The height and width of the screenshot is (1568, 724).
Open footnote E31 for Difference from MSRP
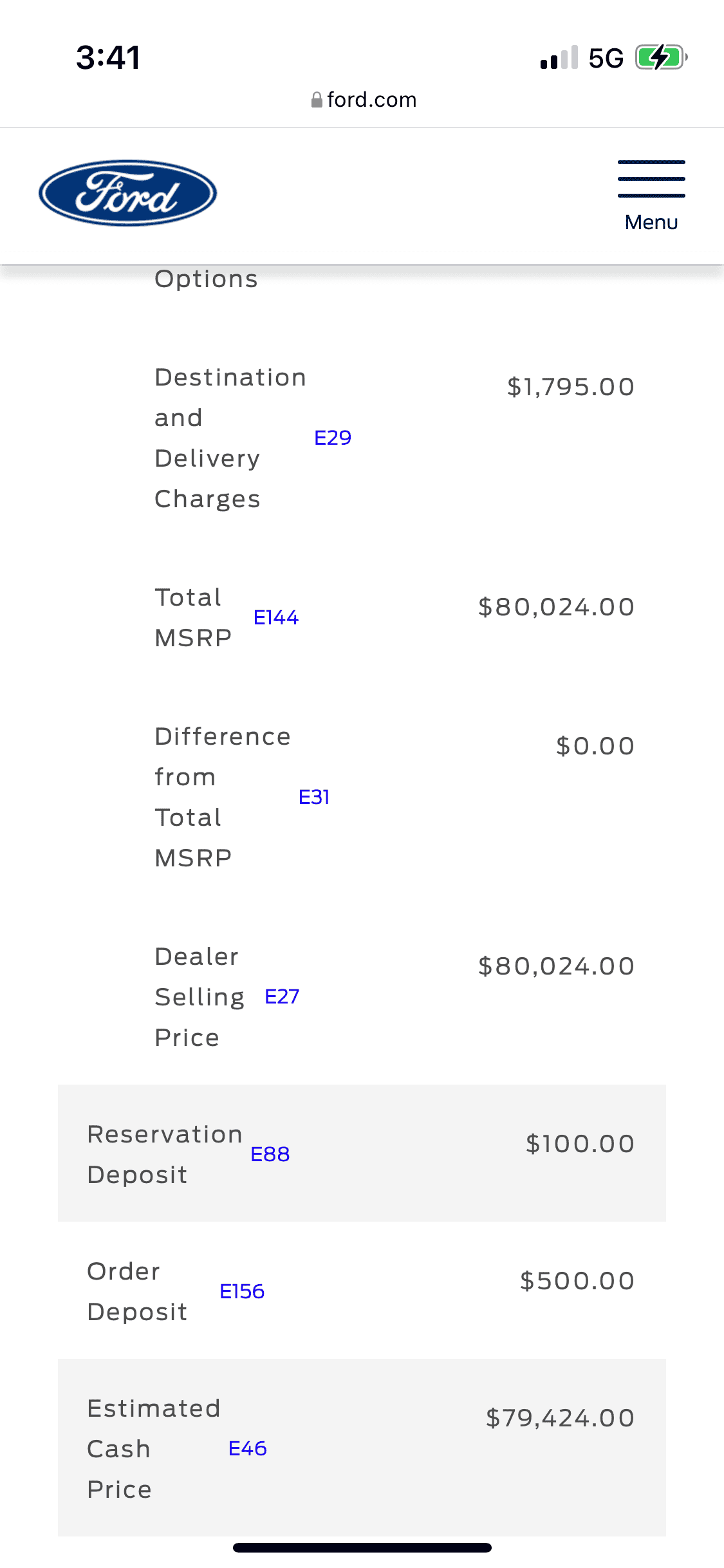click(x=314, y=798)
